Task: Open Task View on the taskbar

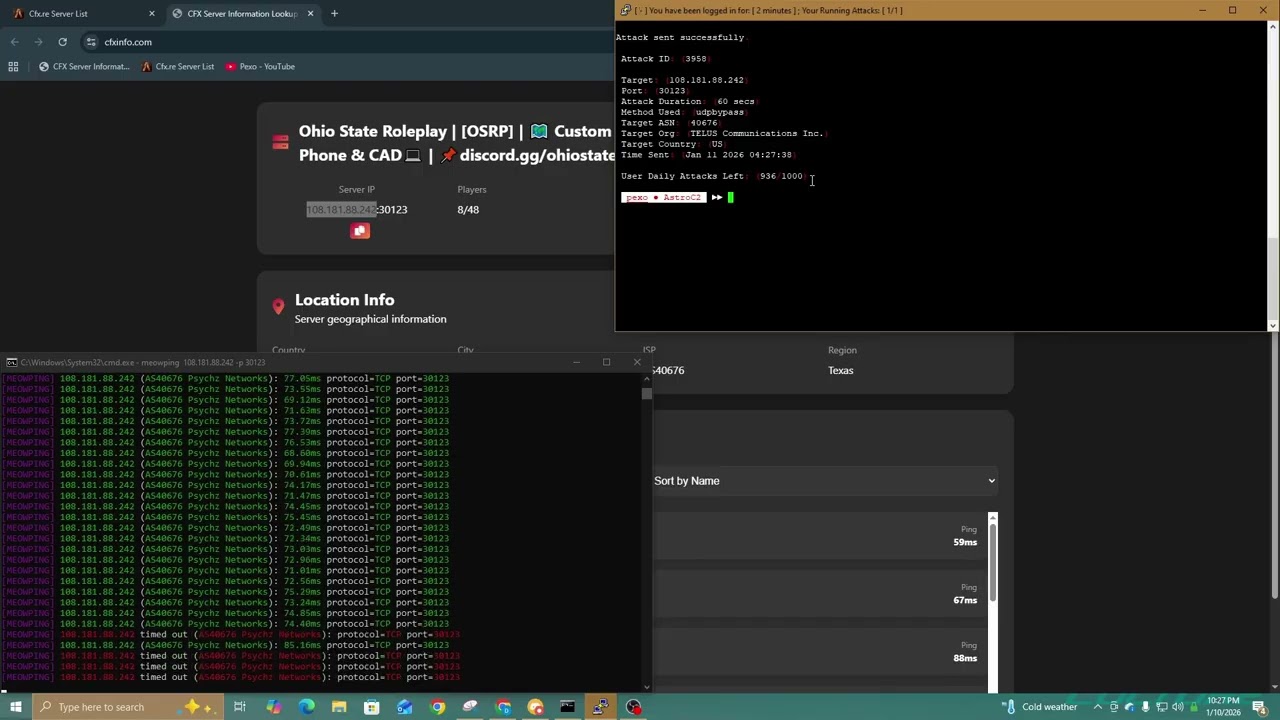Action: (x=240, y=707)
